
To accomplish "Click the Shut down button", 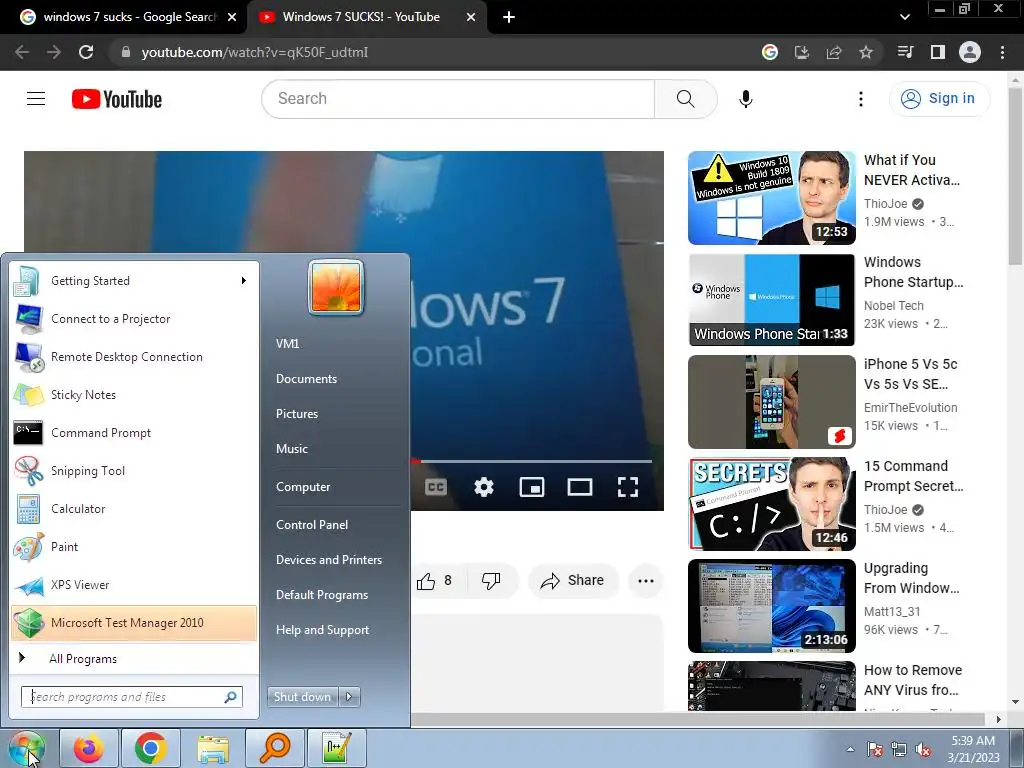I will pyautogui.click(x=302, y=697).
